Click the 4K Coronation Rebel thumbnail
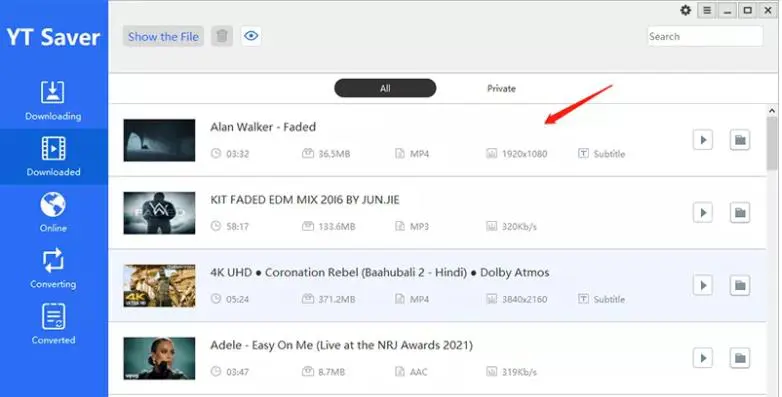 click(159, 286)
